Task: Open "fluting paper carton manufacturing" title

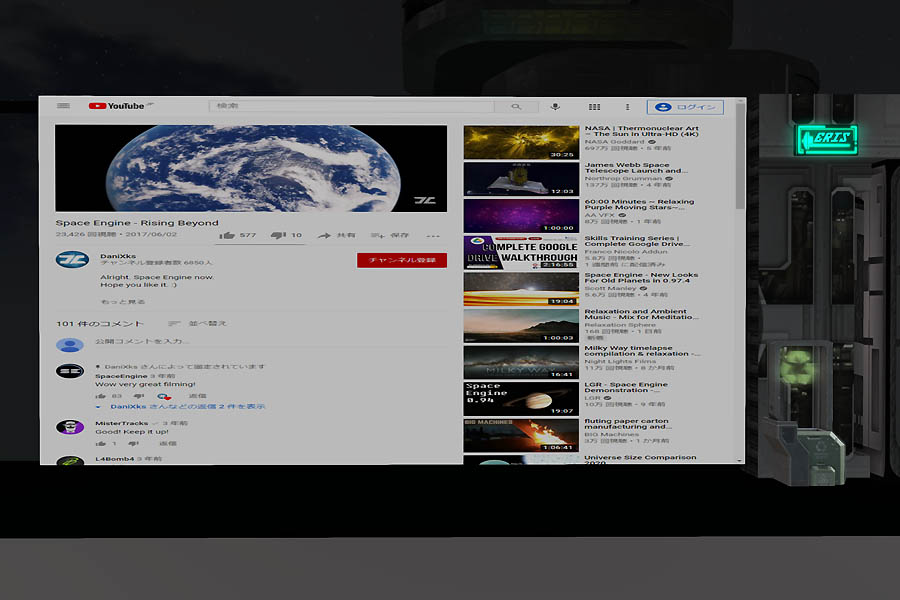Action: click(628, 424)
